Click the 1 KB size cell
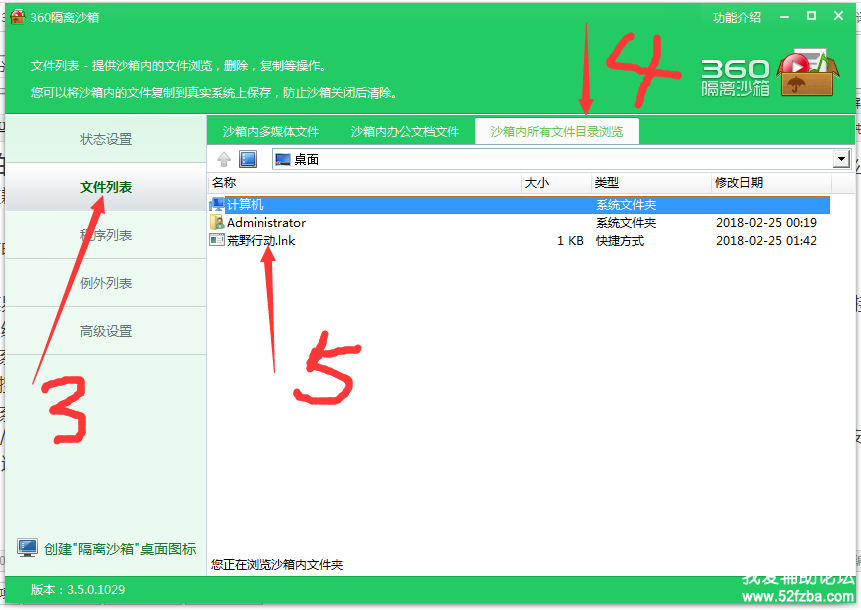Image resolution: width=861 pixels, height=610 pixels. click(x=570, y=240)
